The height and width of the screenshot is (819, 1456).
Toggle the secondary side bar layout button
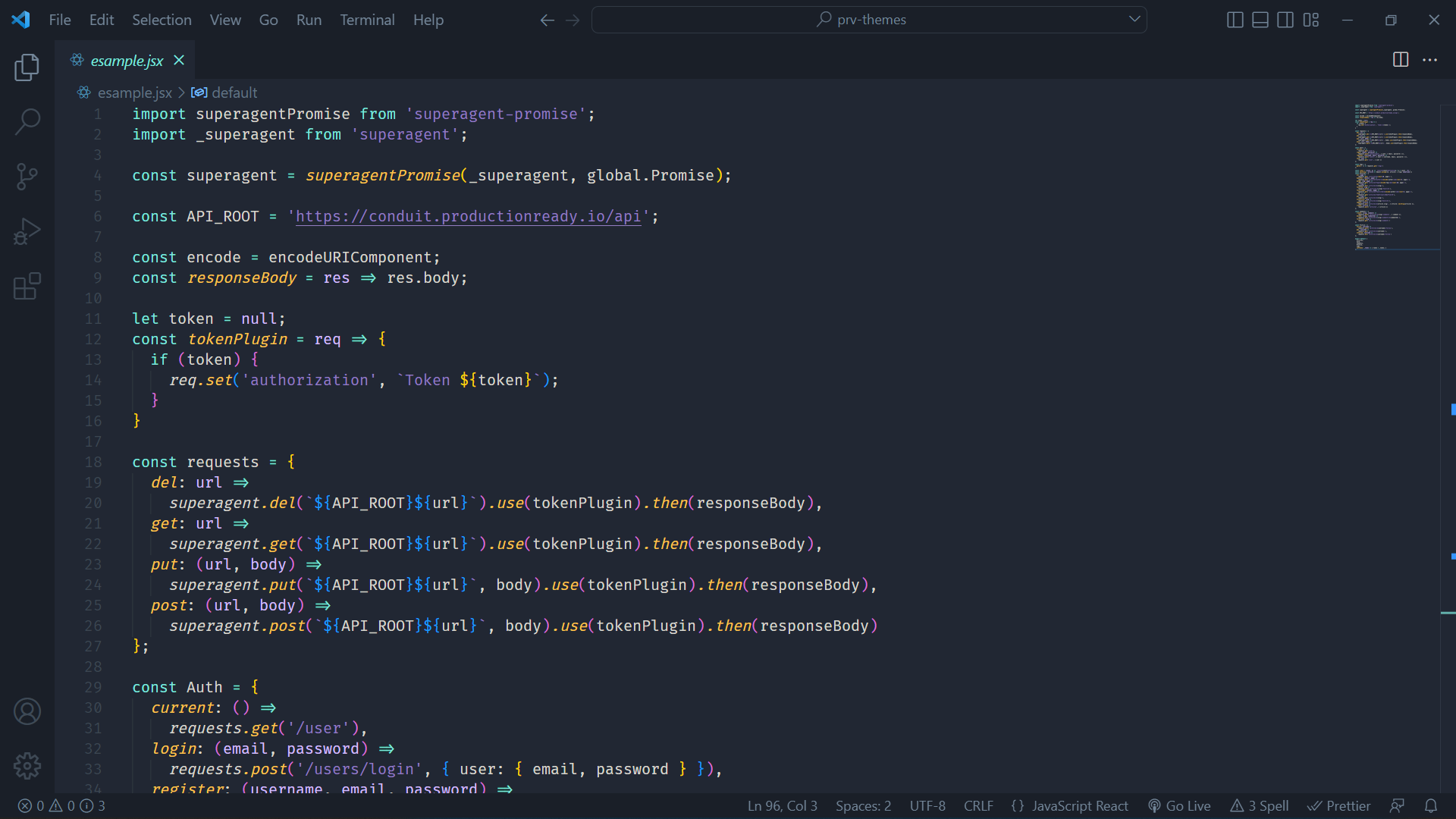[1285, 20]
